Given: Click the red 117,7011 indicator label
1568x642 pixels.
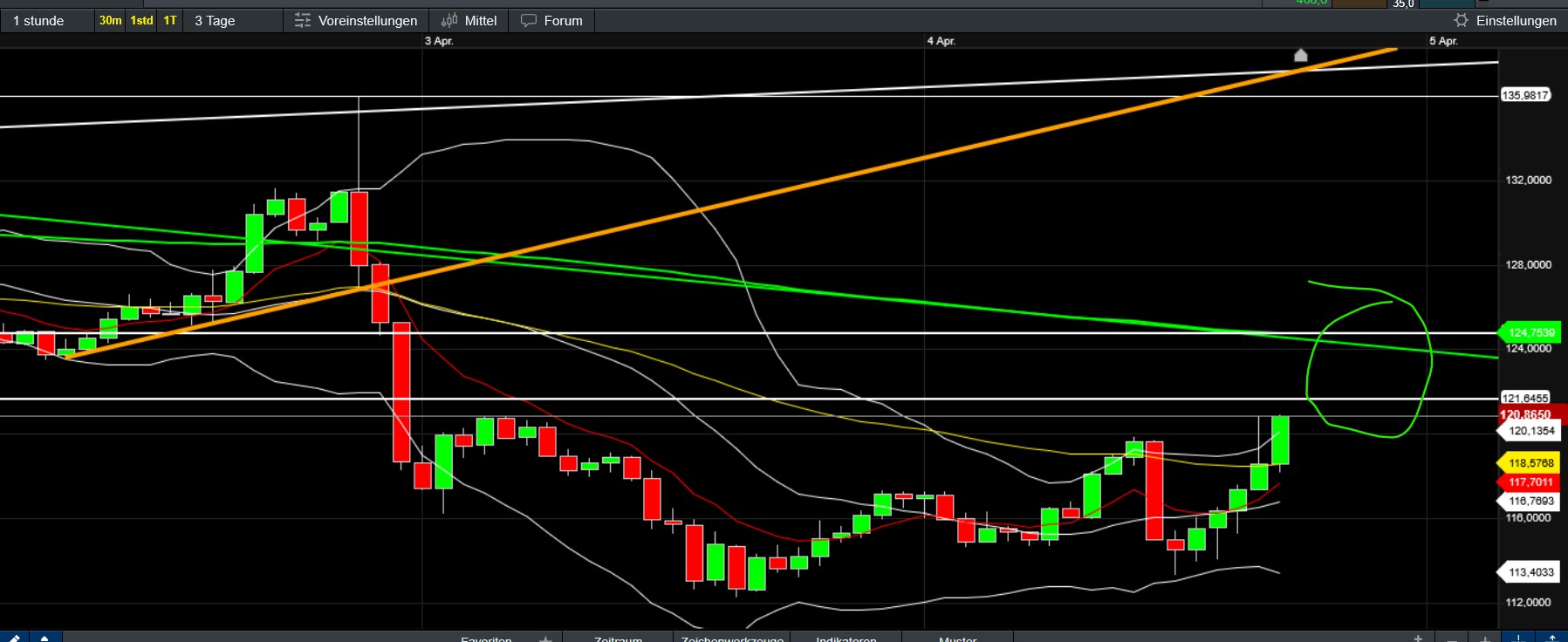Looking at the screenshot, I should click(1530, 482).
